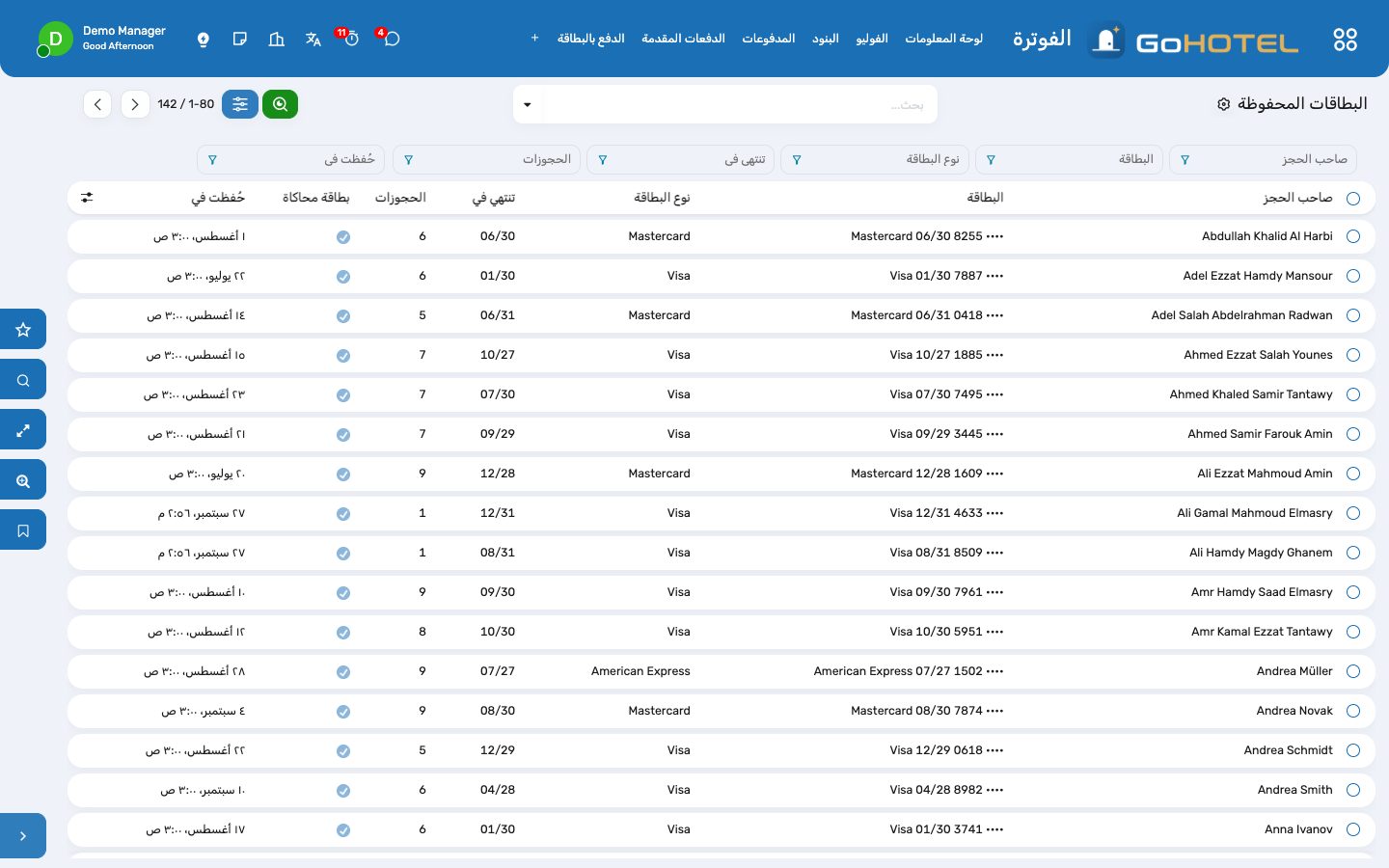This screenshot has width=1389, height=868.
Task: Open the حُفظت في filter box
Action: (x=290, y=159)
